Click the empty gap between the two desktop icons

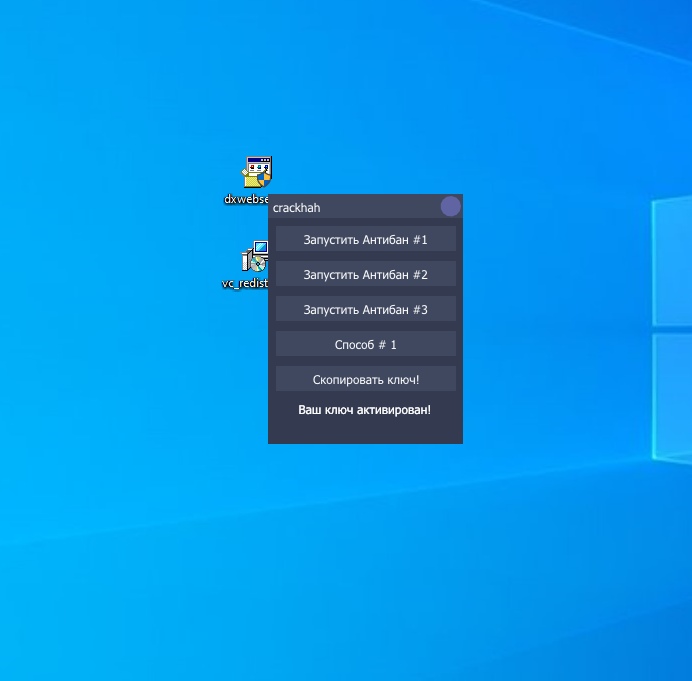click(248, 222)
